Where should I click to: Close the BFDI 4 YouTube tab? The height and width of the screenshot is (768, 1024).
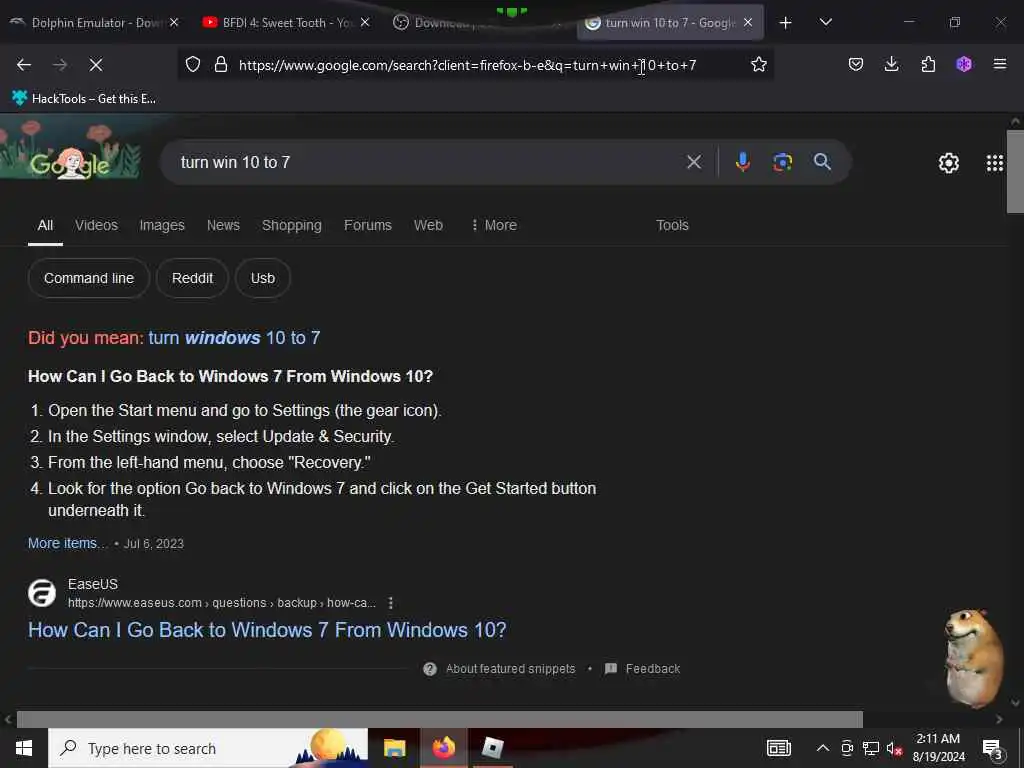[365, 23]
